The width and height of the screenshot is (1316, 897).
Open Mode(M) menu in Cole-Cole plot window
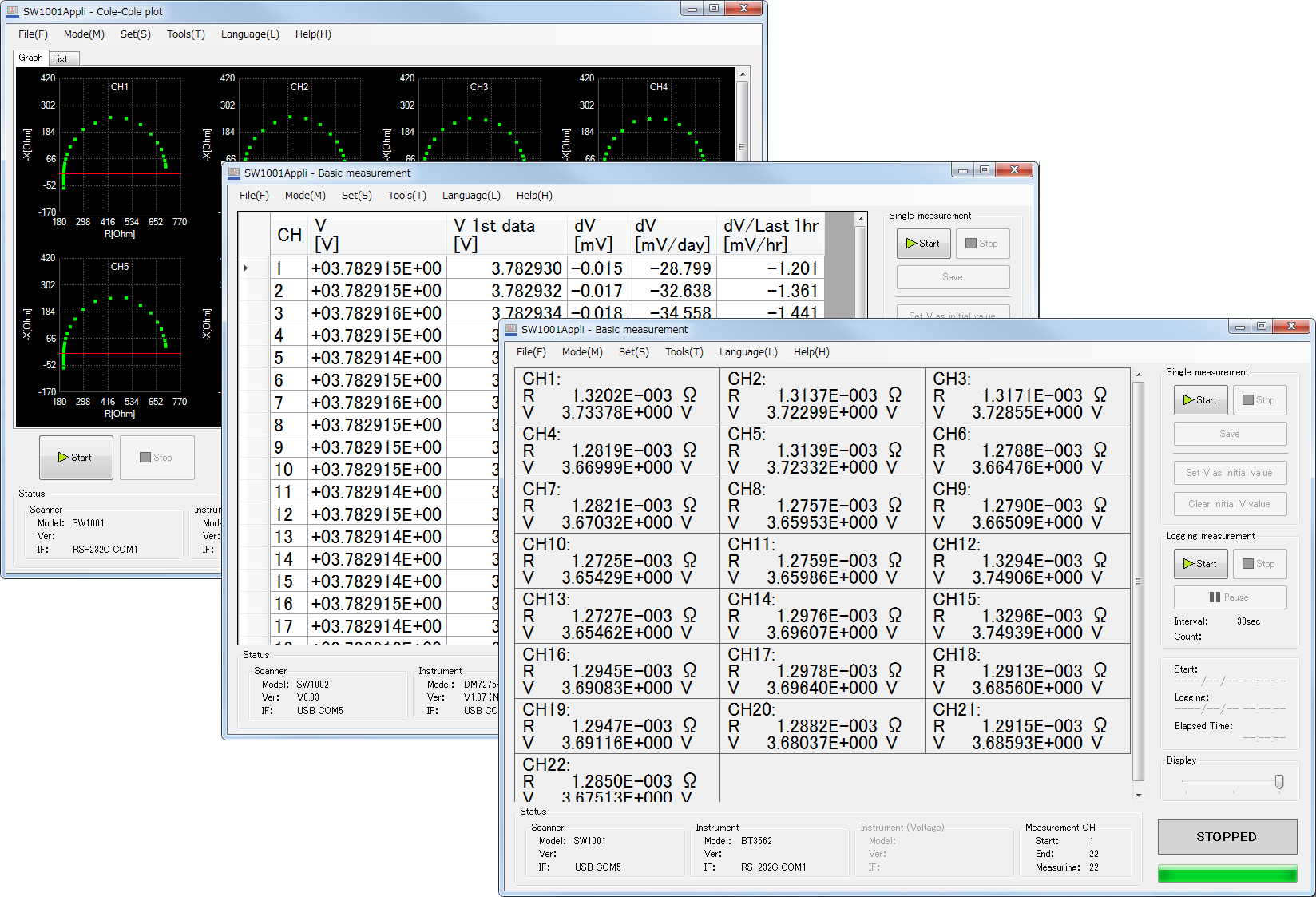click(x=84, y=34)
